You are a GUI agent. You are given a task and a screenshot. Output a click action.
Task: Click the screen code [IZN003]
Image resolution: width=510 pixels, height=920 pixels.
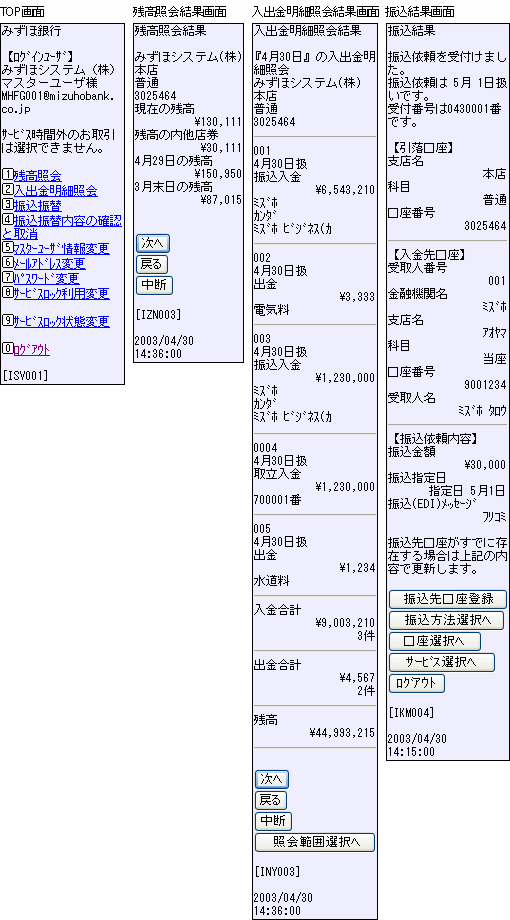coord(158,315)
